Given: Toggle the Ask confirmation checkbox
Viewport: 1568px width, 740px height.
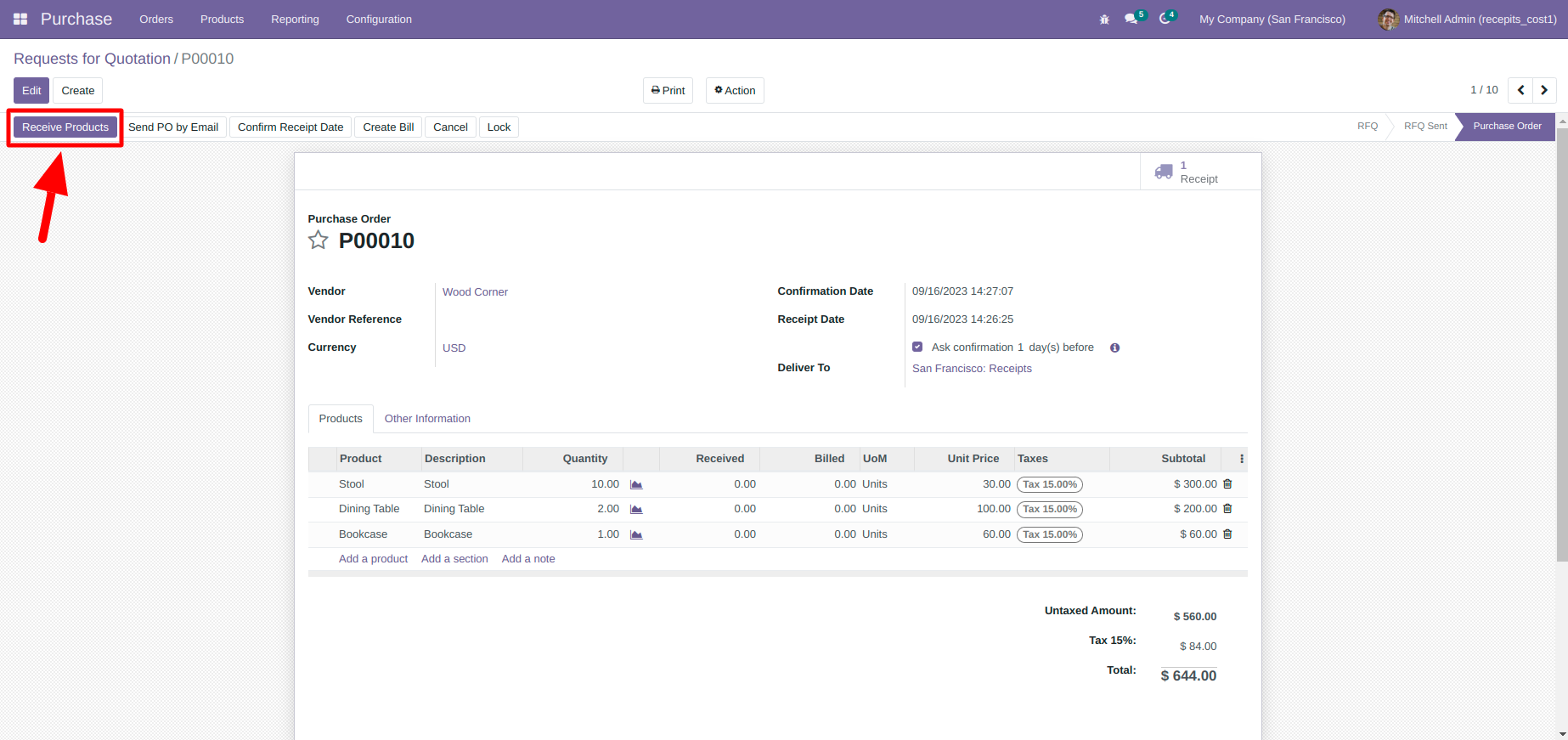Looking at the screenshot, I should tap(917, 347).
